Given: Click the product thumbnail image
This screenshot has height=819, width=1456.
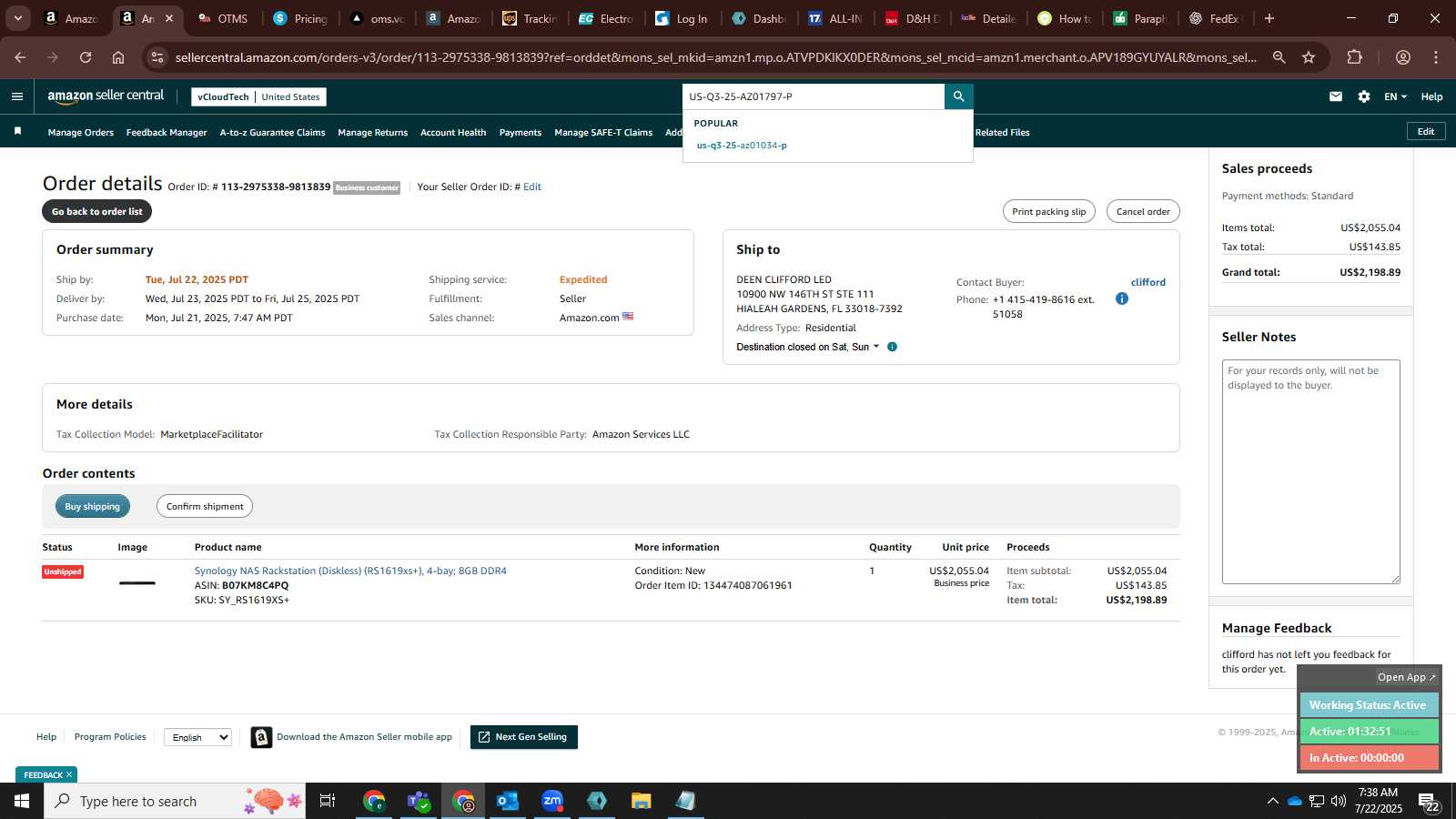Looking at the screenshot, I should [137, 582].
